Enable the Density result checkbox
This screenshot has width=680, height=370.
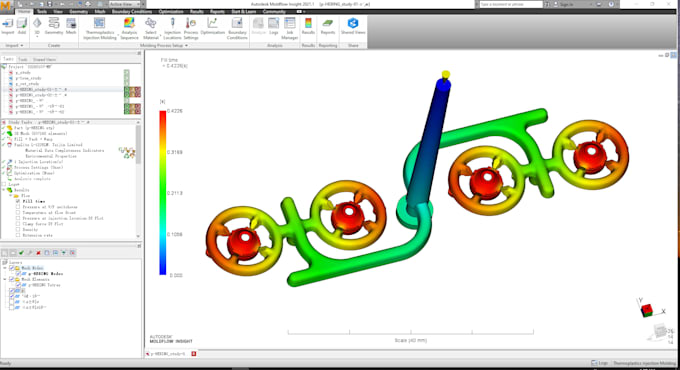18,229
